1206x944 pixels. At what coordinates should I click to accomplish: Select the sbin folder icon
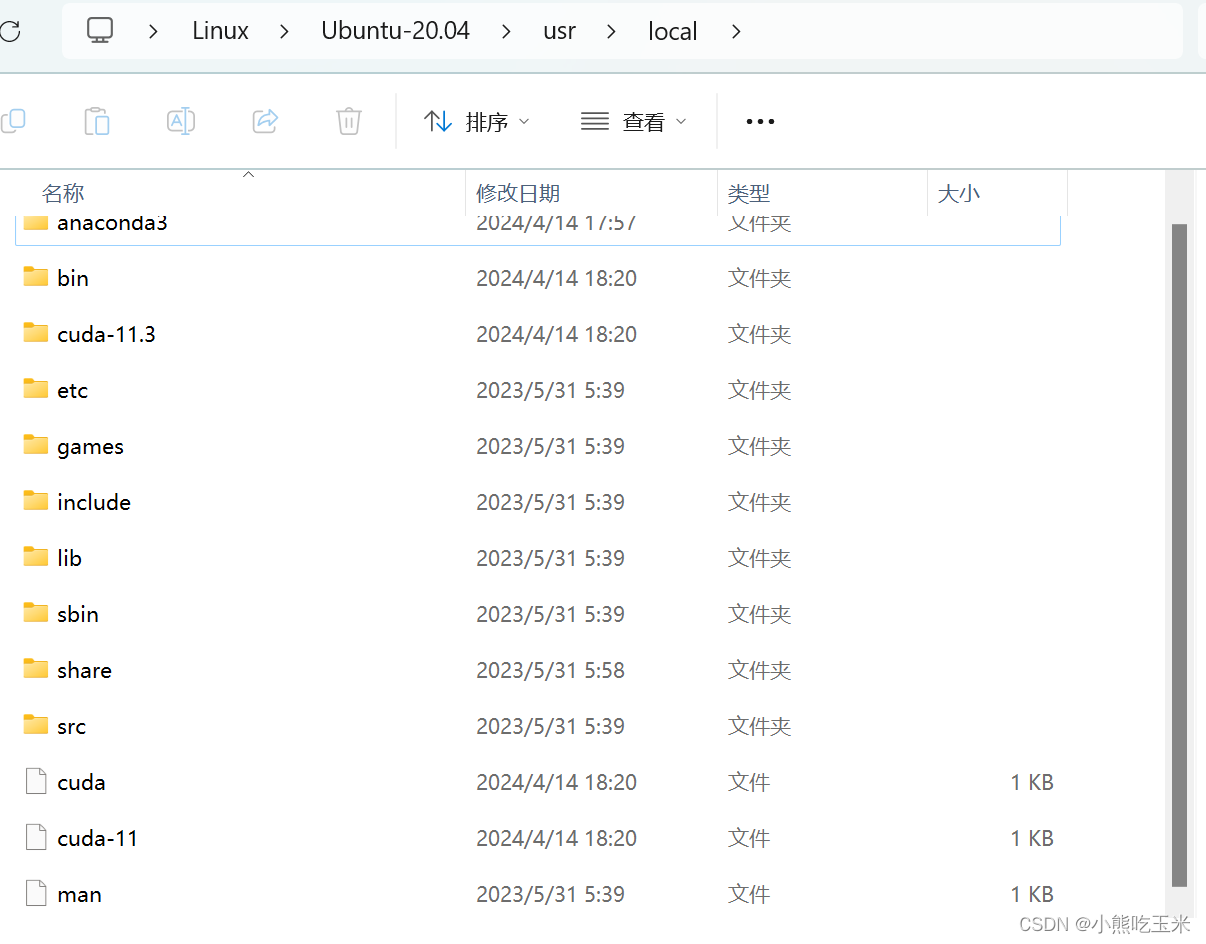[36, 613]
